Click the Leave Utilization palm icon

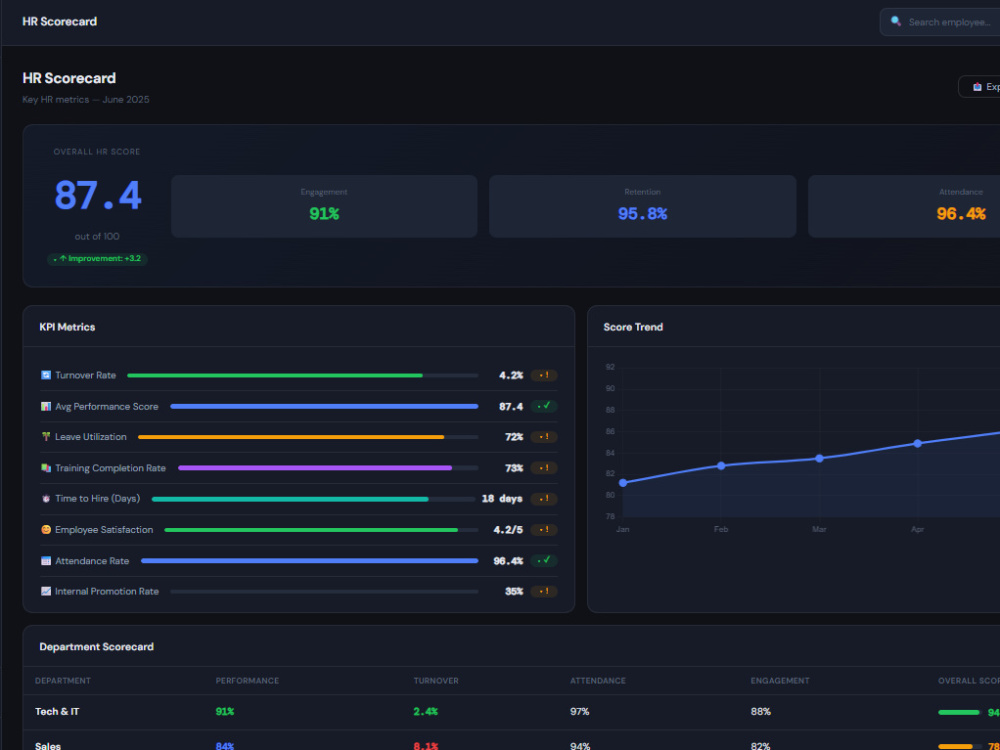[46, 437]
